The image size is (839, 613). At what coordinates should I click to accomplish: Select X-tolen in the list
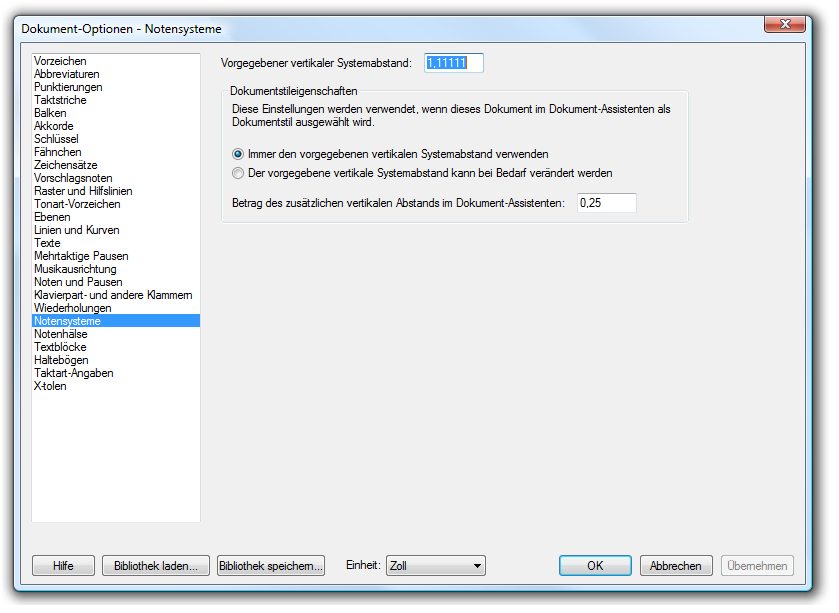click(x=116, y=386)
